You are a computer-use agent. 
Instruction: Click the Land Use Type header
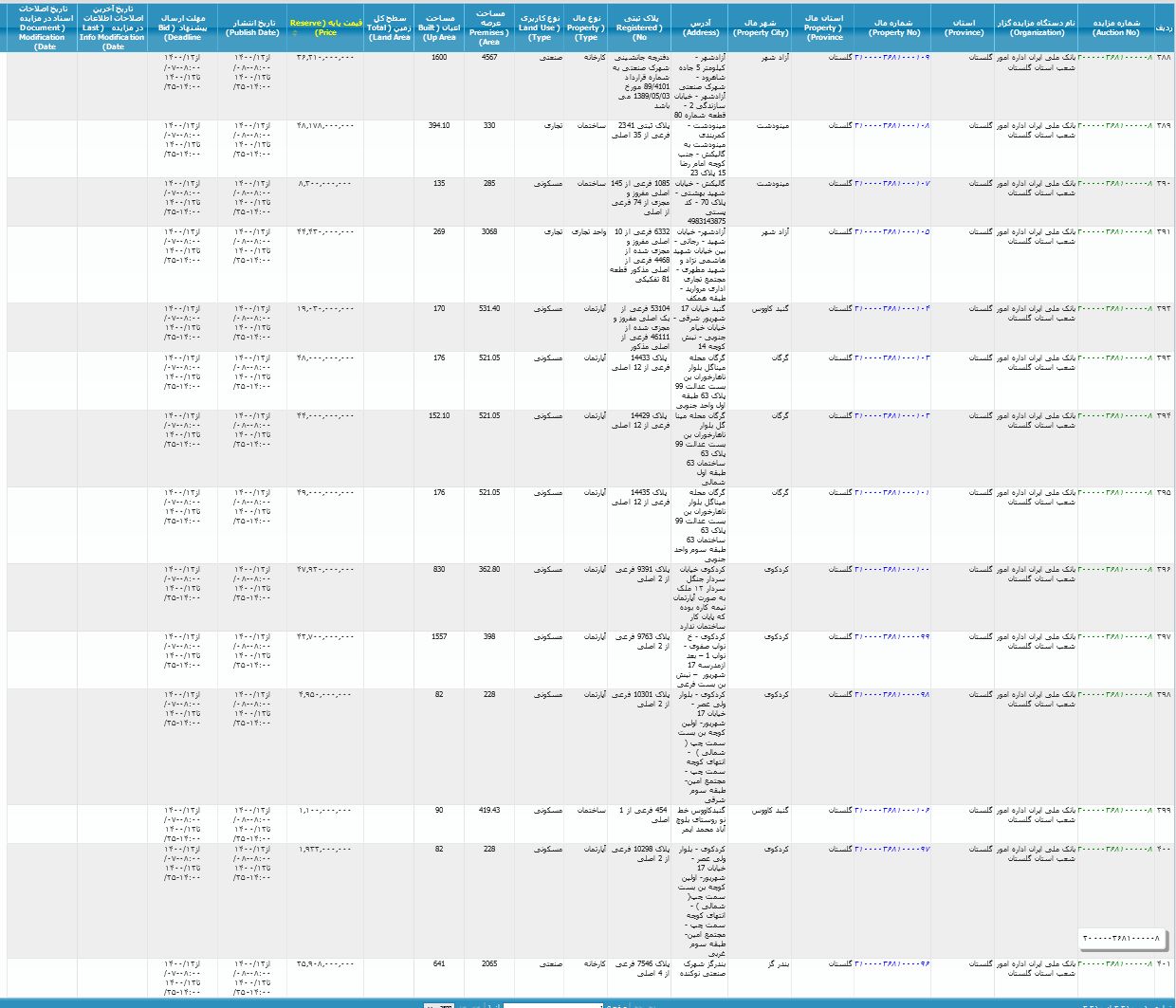540,27
